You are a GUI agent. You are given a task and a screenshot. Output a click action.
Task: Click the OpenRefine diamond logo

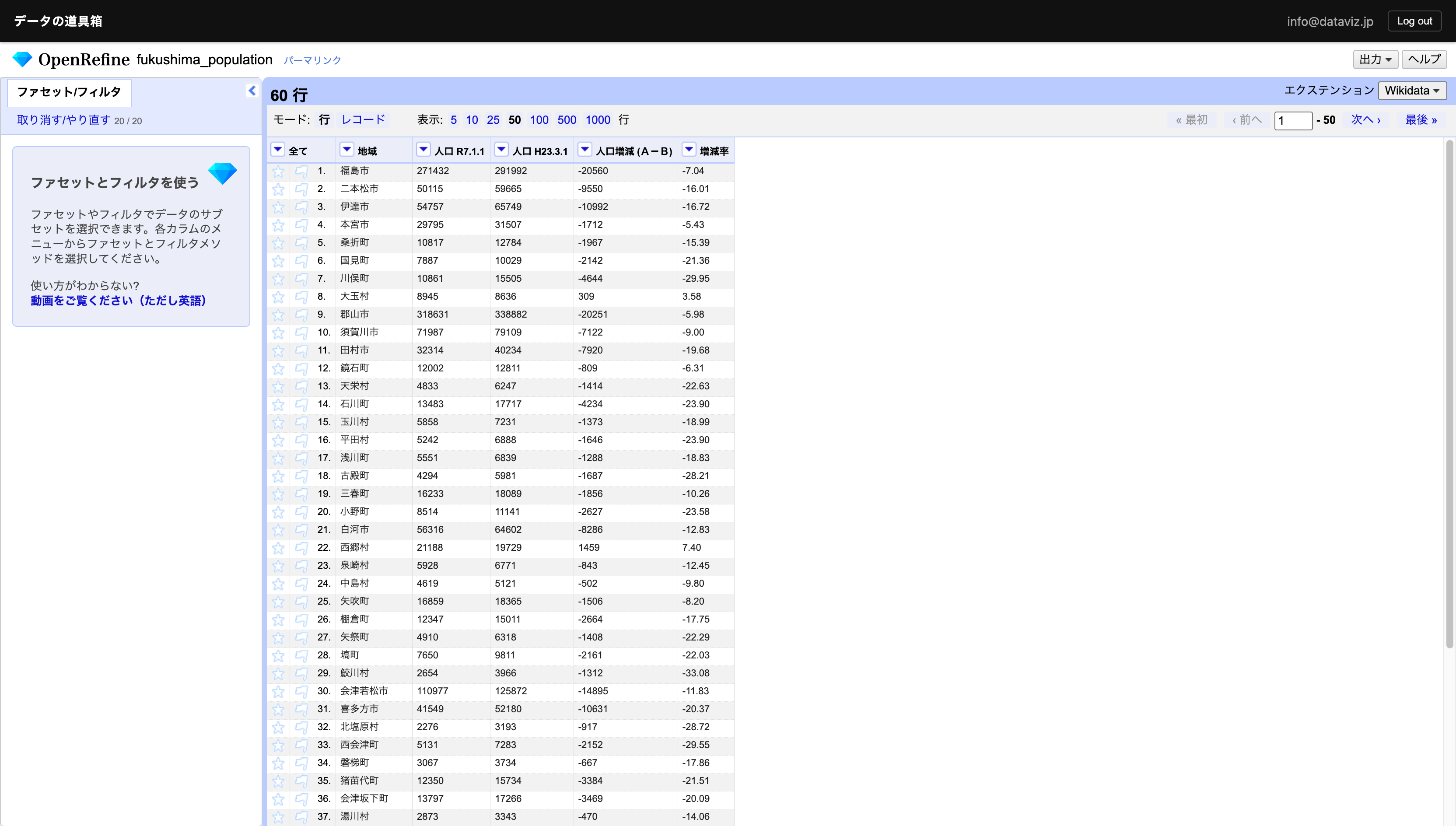coord(22,59)
